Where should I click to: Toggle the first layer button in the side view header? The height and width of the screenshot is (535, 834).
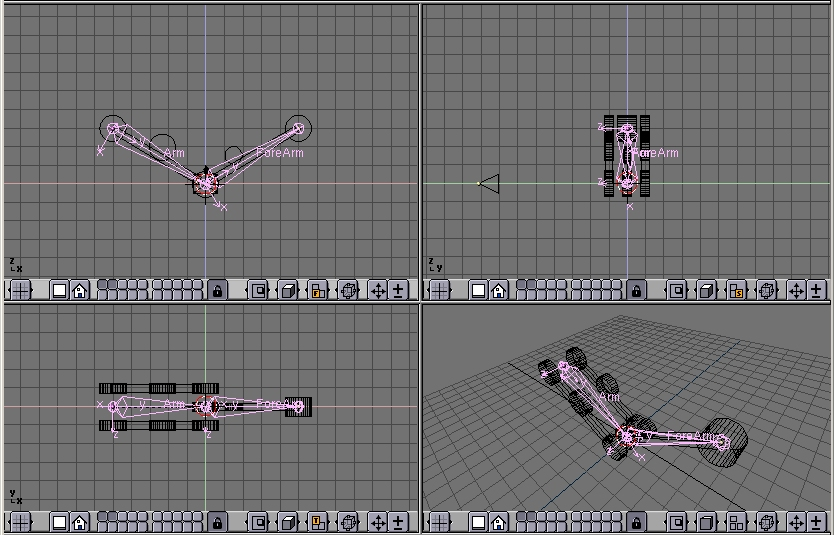tap(520, 286)
